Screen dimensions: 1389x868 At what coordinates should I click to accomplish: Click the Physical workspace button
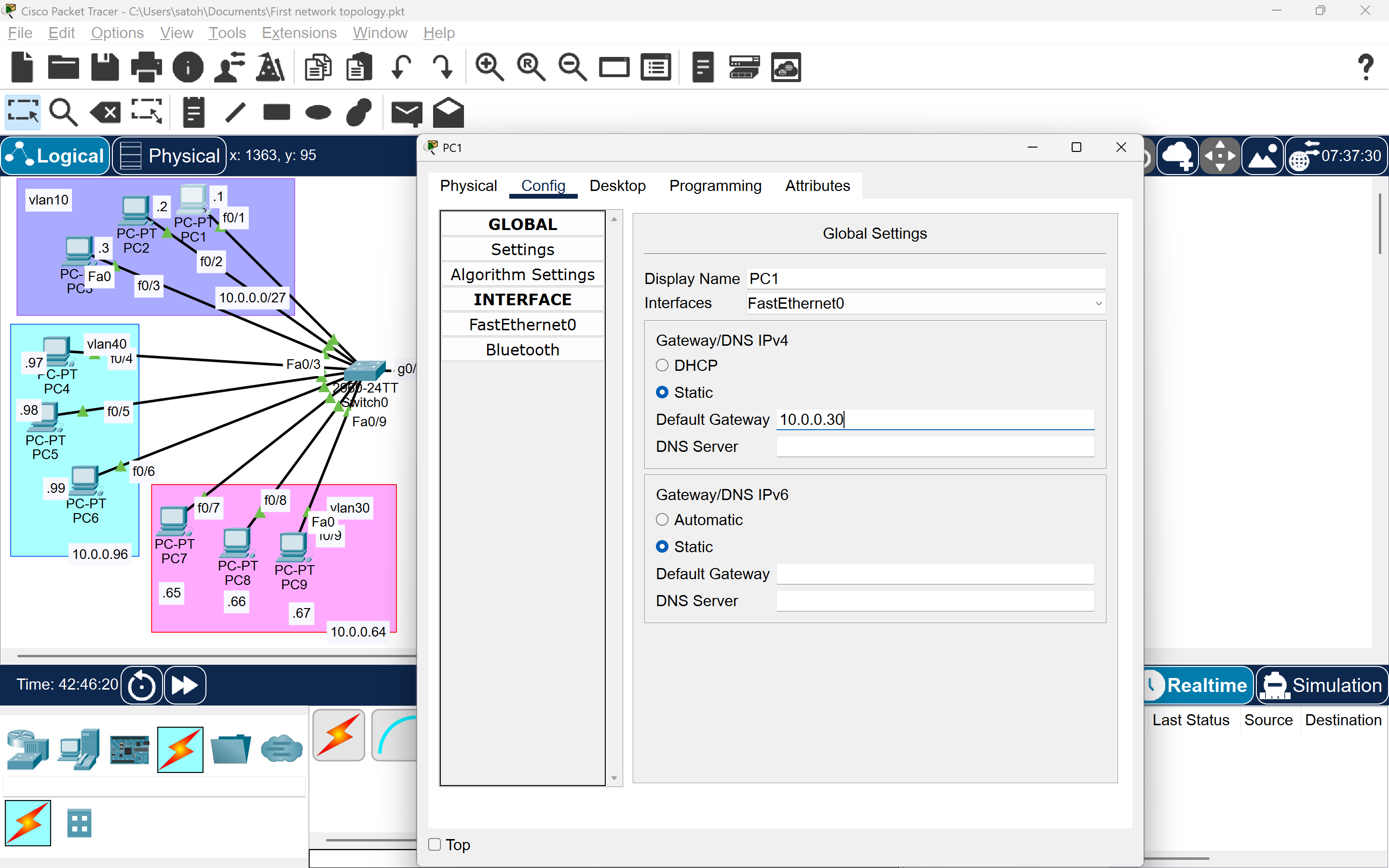pyautogui.click(x=168, y=156)
